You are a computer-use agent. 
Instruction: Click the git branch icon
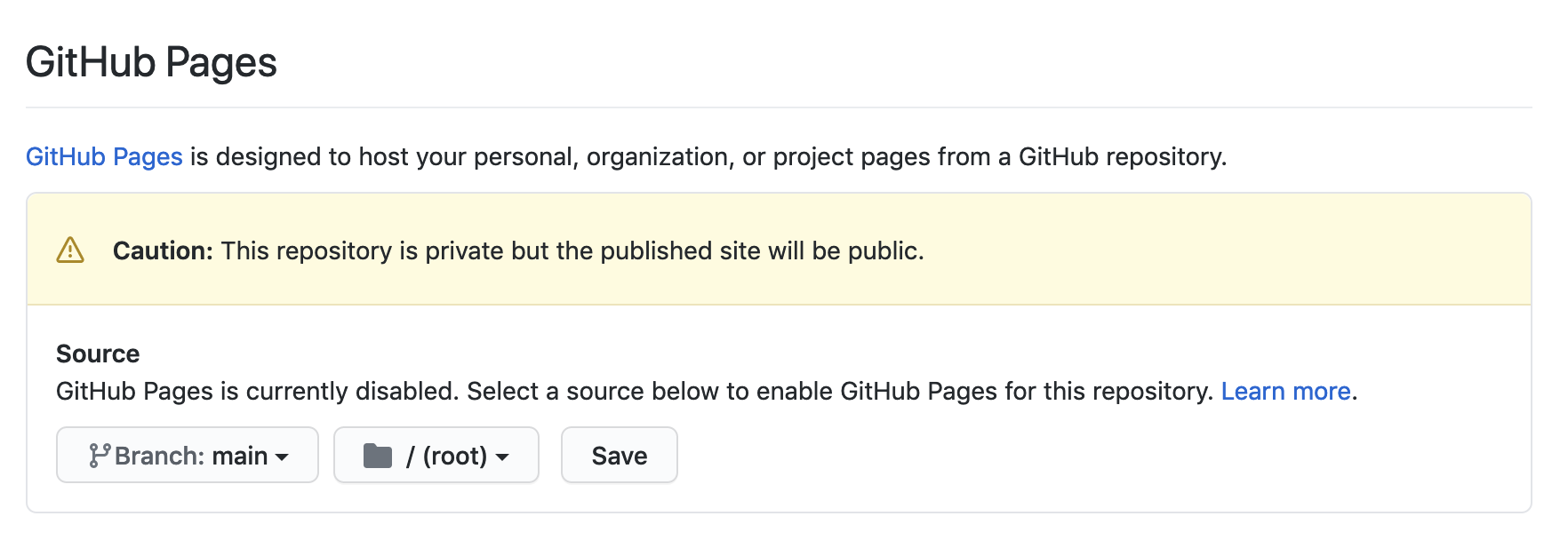[x=99, y=456]
